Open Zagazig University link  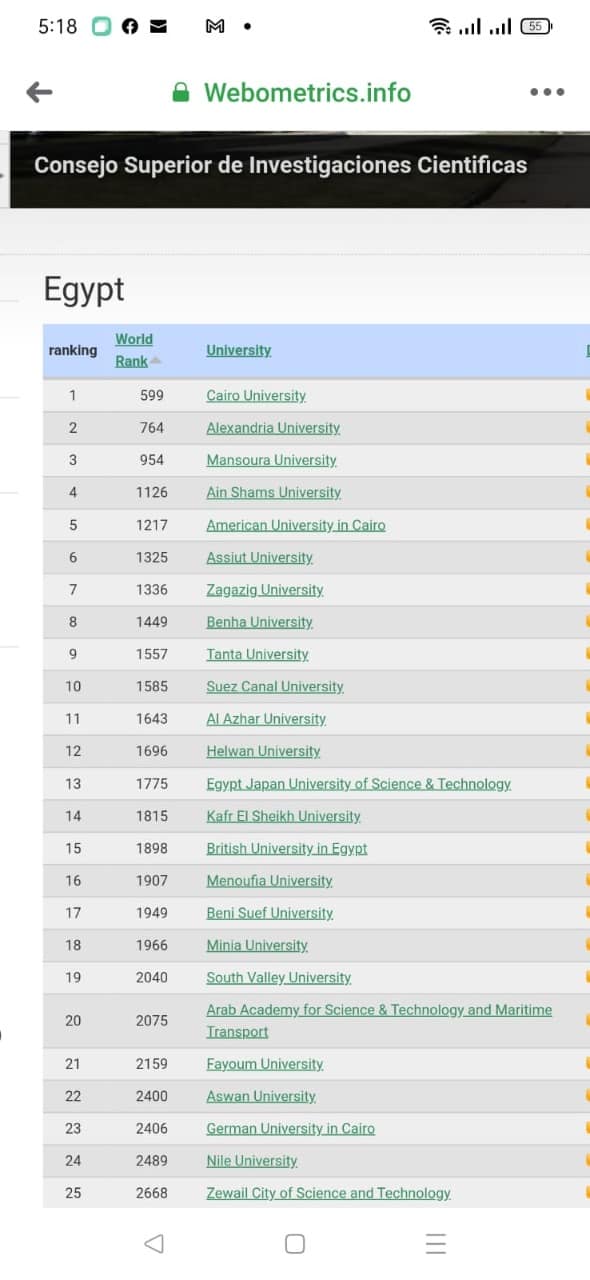coord(265,589)
